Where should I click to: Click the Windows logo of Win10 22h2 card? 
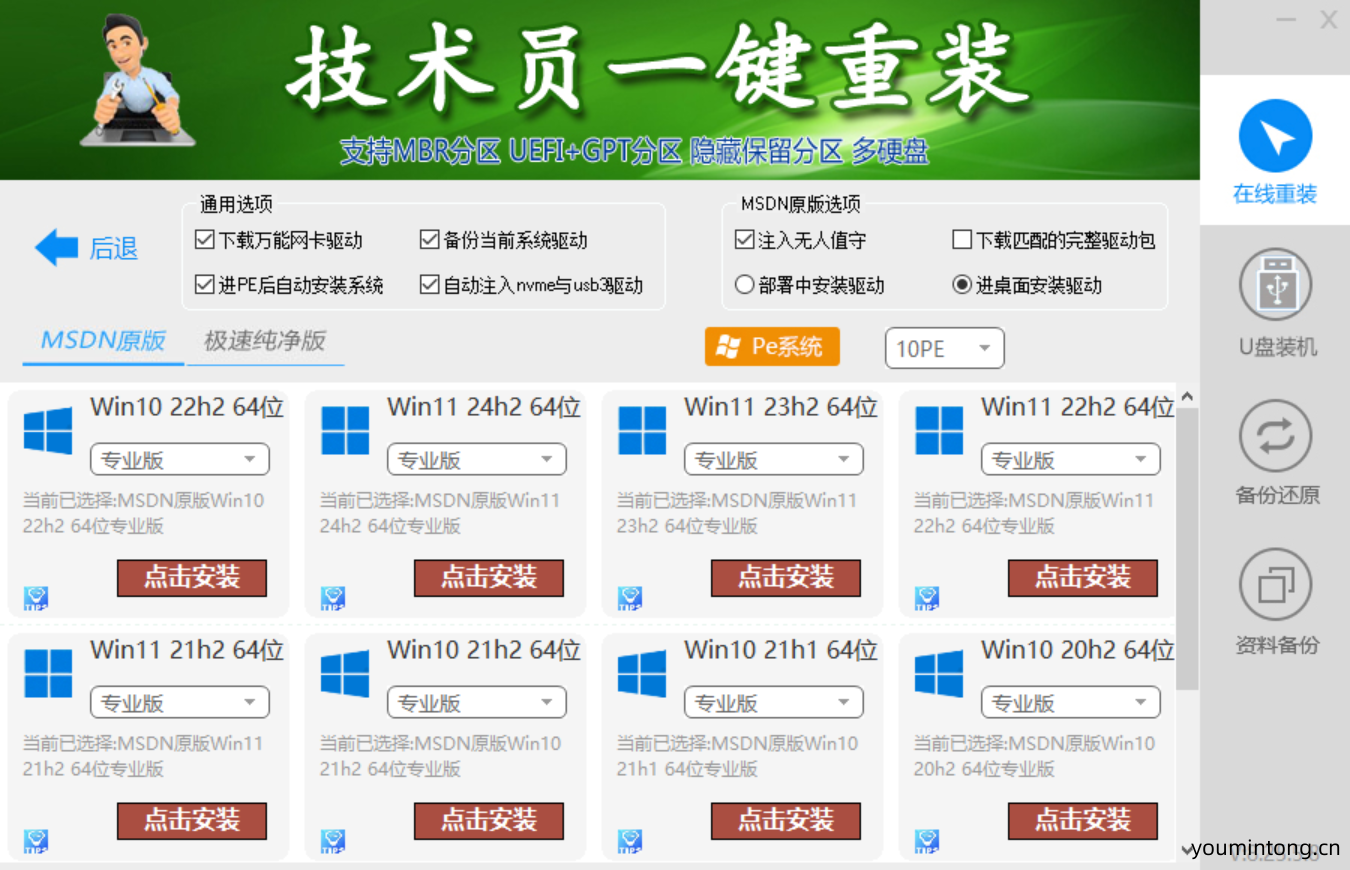point(48,430)
